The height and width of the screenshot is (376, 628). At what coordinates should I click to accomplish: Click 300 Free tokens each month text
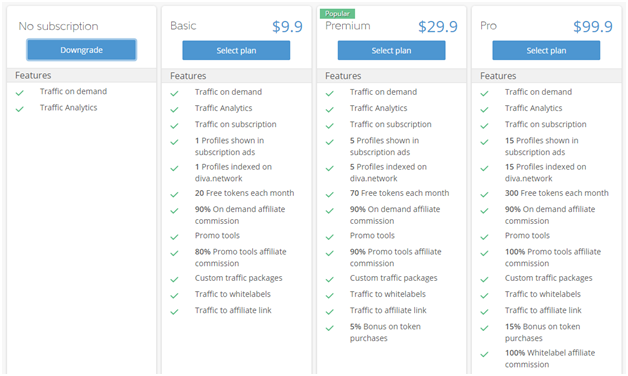coord(557,193)
